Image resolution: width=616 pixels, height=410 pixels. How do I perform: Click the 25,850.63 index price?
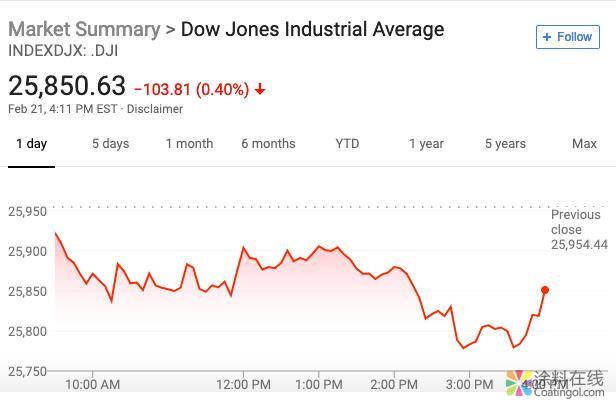[x=67, y=86]
